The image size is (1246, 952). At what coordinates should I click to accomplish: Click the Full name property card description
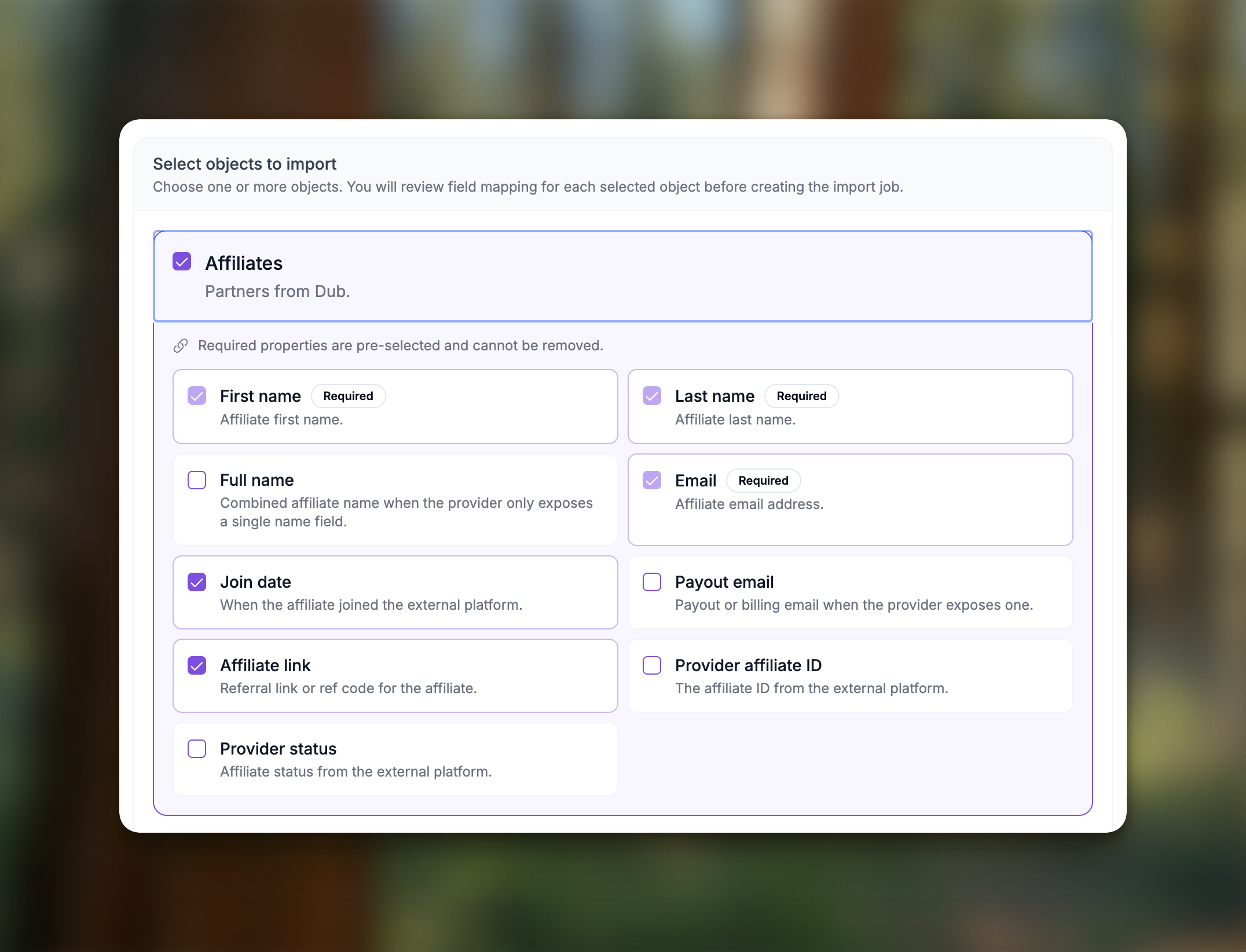(x=406, y=512)
